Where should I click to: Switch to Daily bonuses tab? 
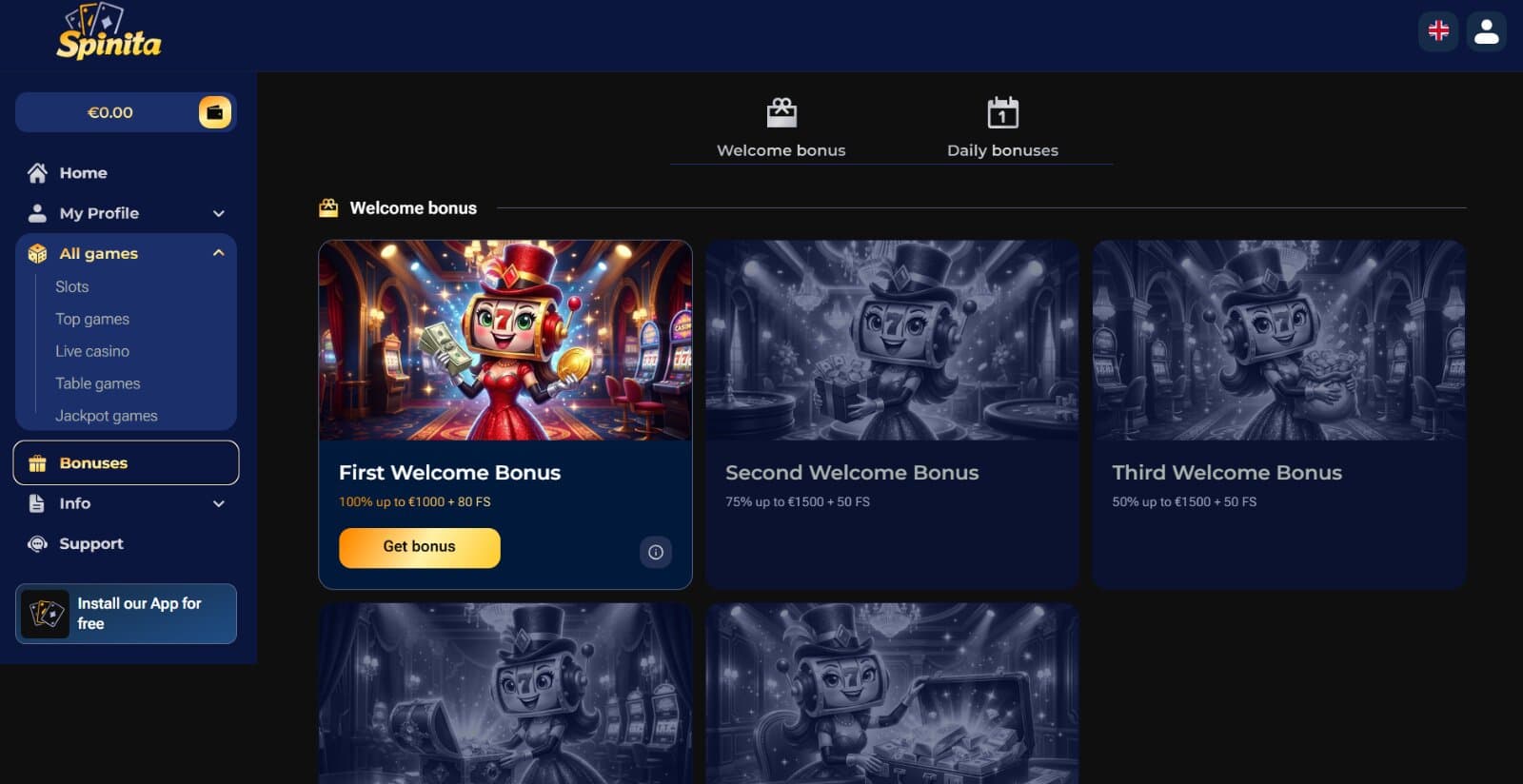pos(1002,128)
